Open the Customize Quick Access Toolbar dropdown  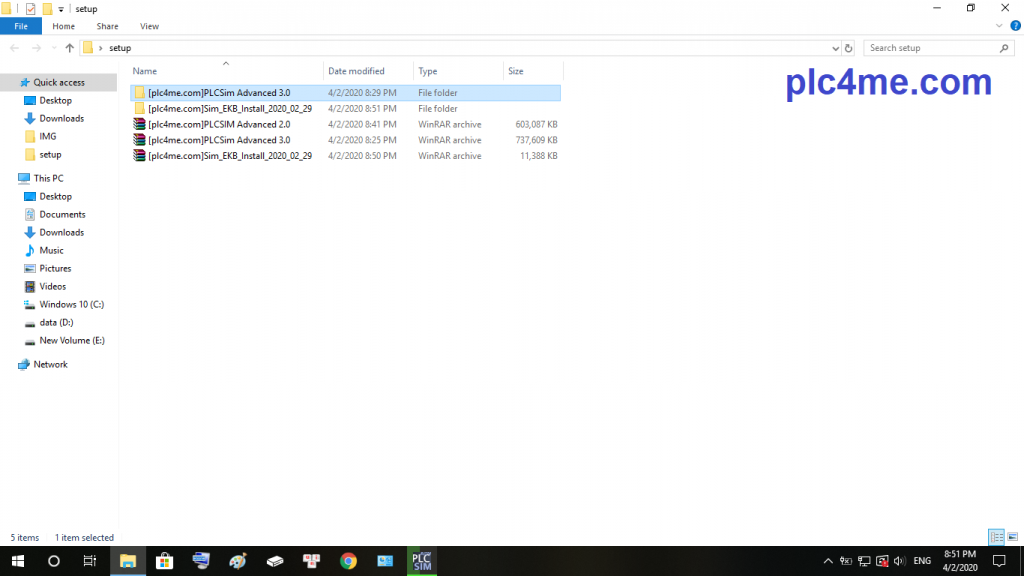(61, 9)
